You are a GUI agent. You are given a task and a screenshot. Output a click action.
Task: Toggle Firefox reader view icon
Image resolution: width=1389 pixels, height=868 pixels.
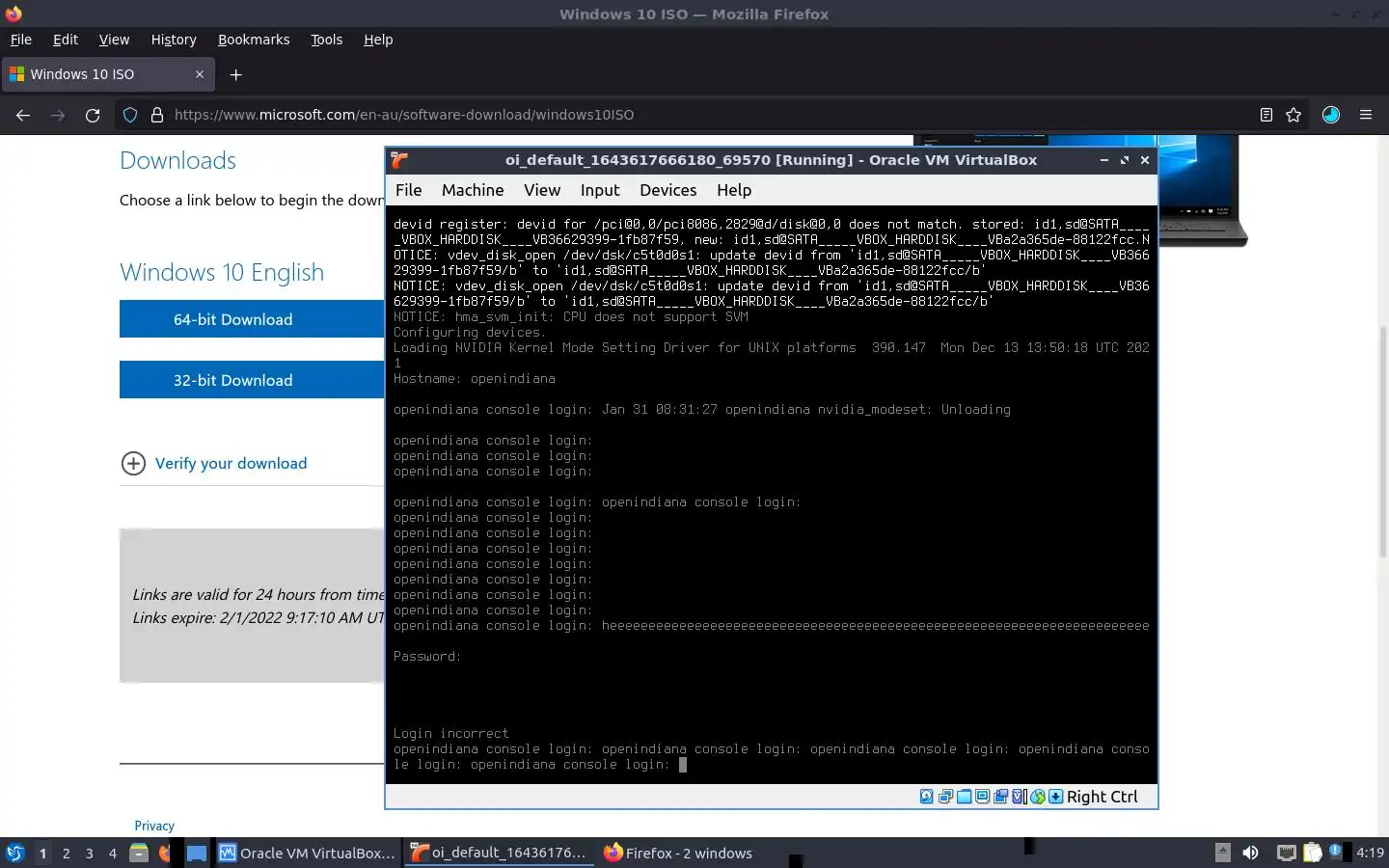(x=1266, y=115)
